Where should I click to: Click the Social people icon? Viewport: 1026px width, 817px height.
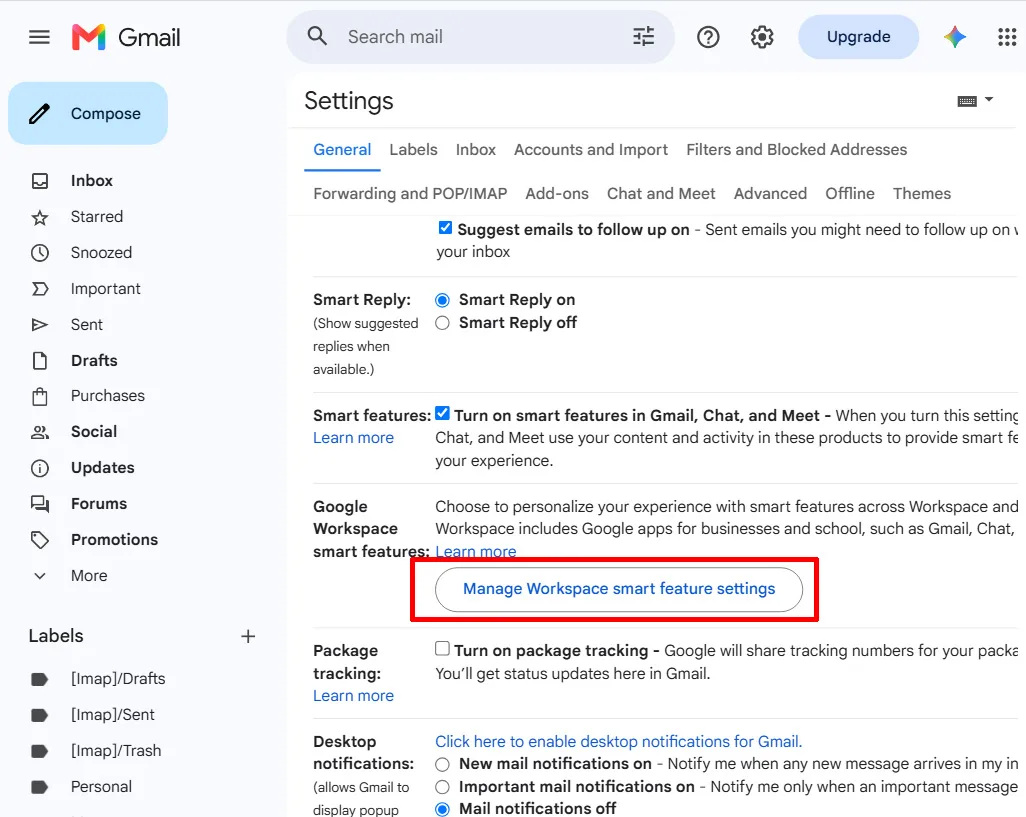[40, 432]
